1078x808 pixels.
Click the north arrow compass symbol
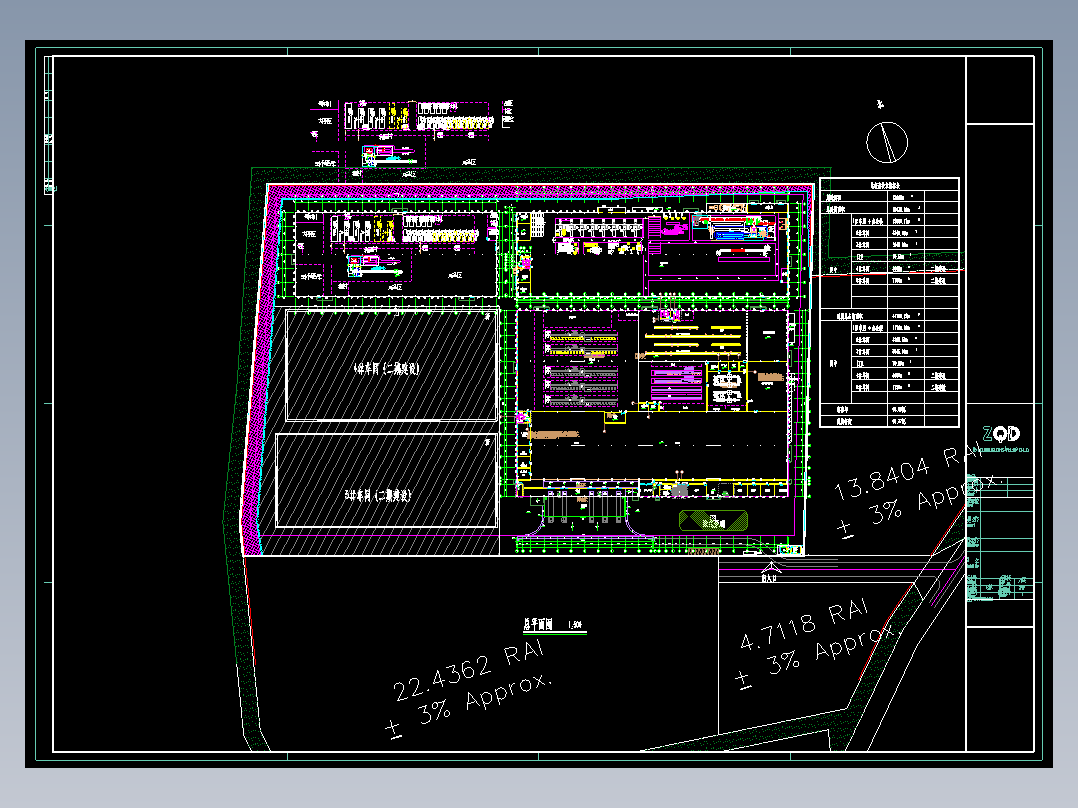[886, 142]
